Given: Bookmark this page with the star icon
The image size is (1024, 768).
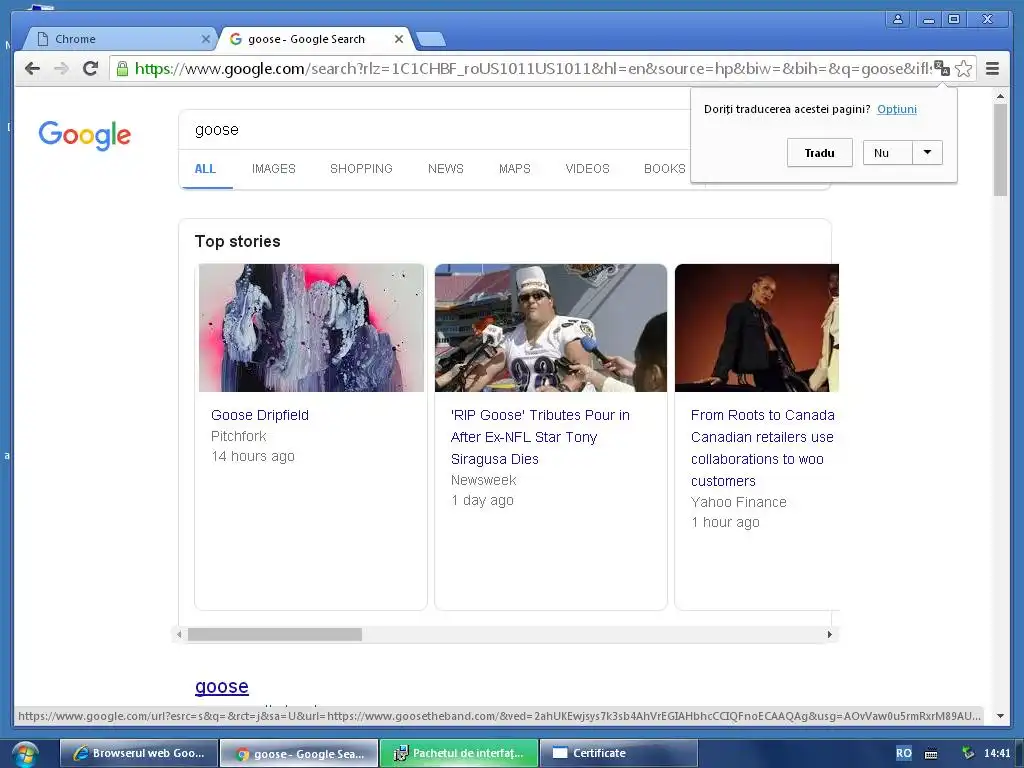Looking at the screenshot, I should 963,69.
